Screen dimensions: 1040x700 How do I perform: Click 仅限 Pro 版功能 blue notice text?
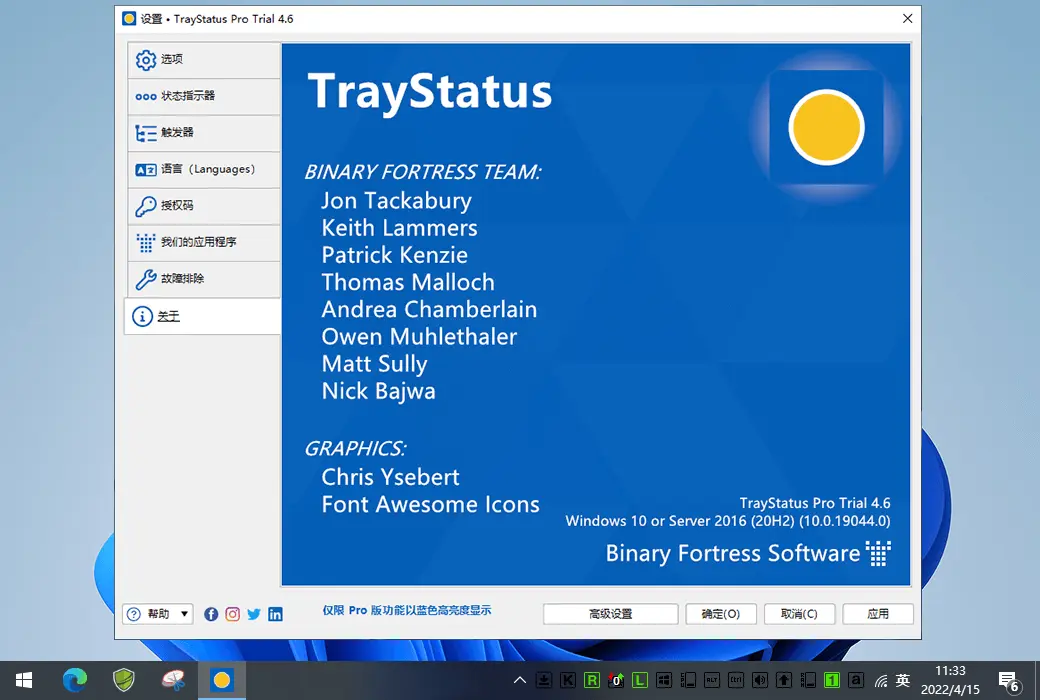pos(407,610)
